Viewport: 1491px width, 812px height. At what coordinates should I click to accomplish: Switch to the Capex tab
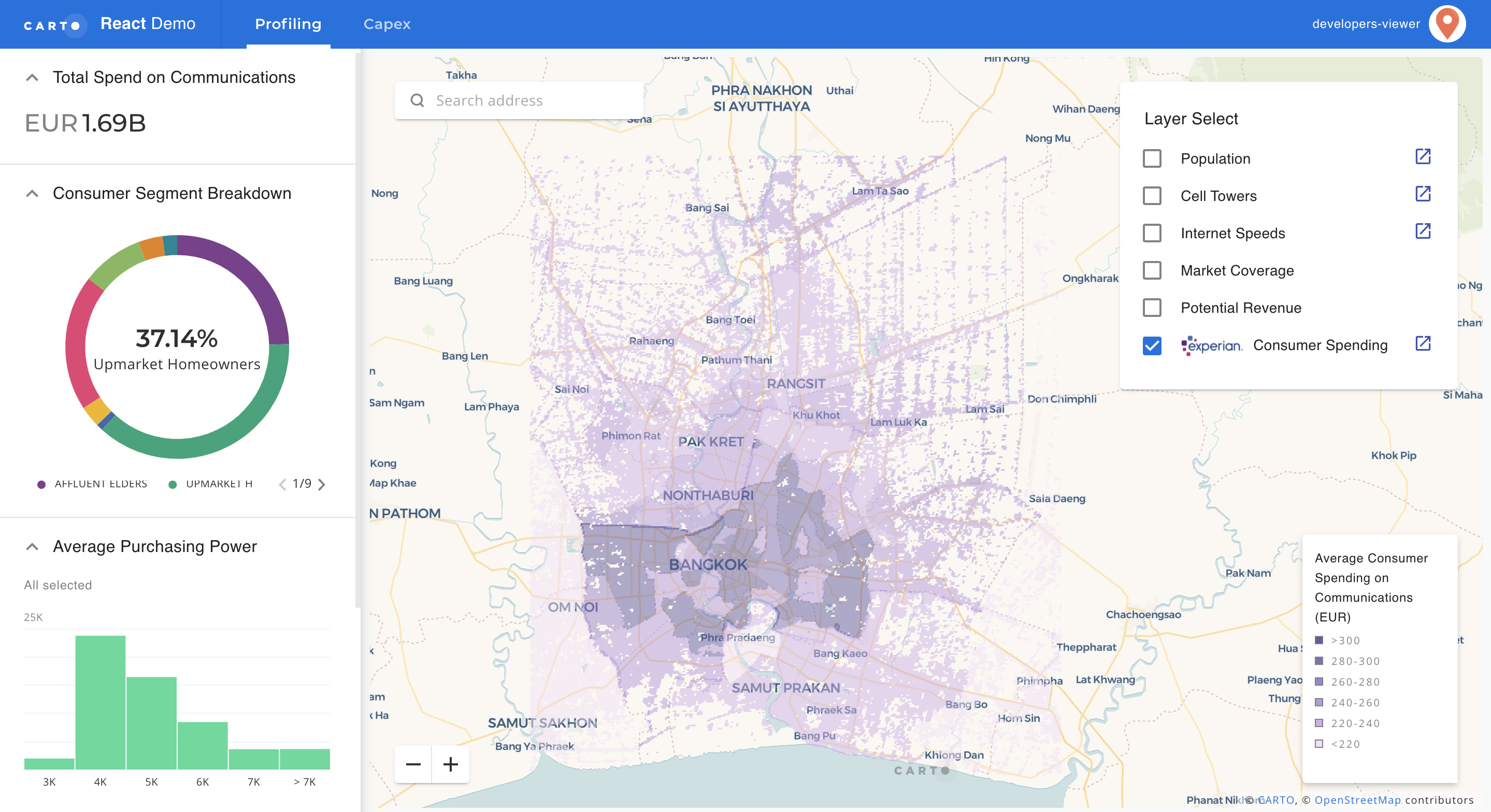[386, 24]
